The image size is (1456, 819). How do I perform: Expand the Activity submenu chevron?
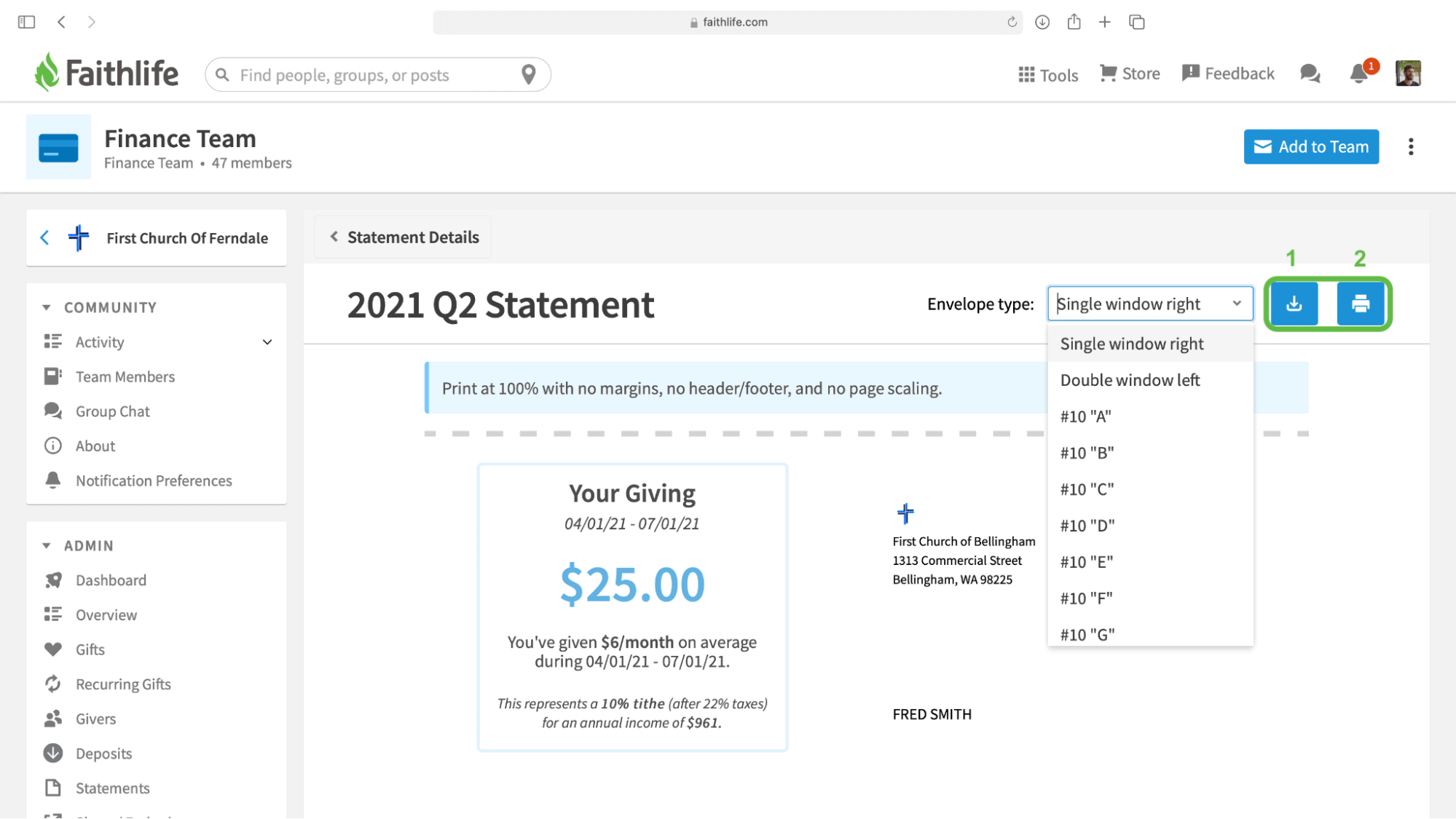point(267,342)
